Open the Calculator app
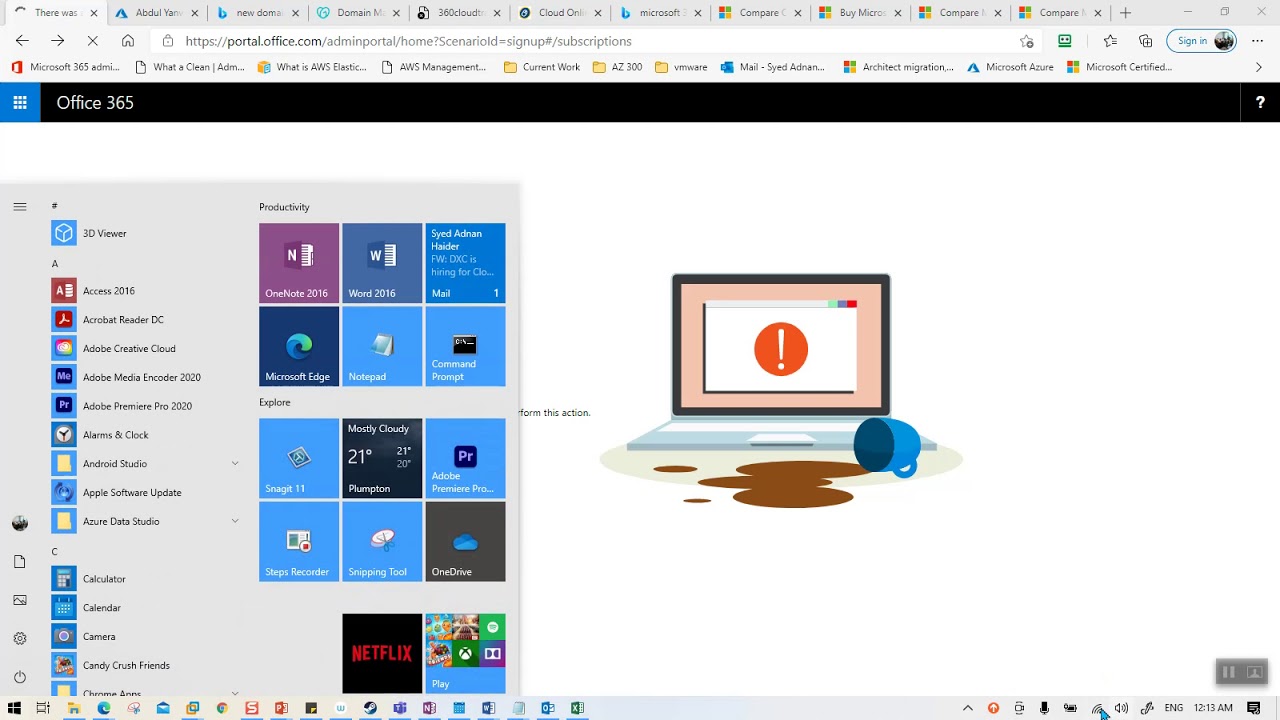 (146, 579)
